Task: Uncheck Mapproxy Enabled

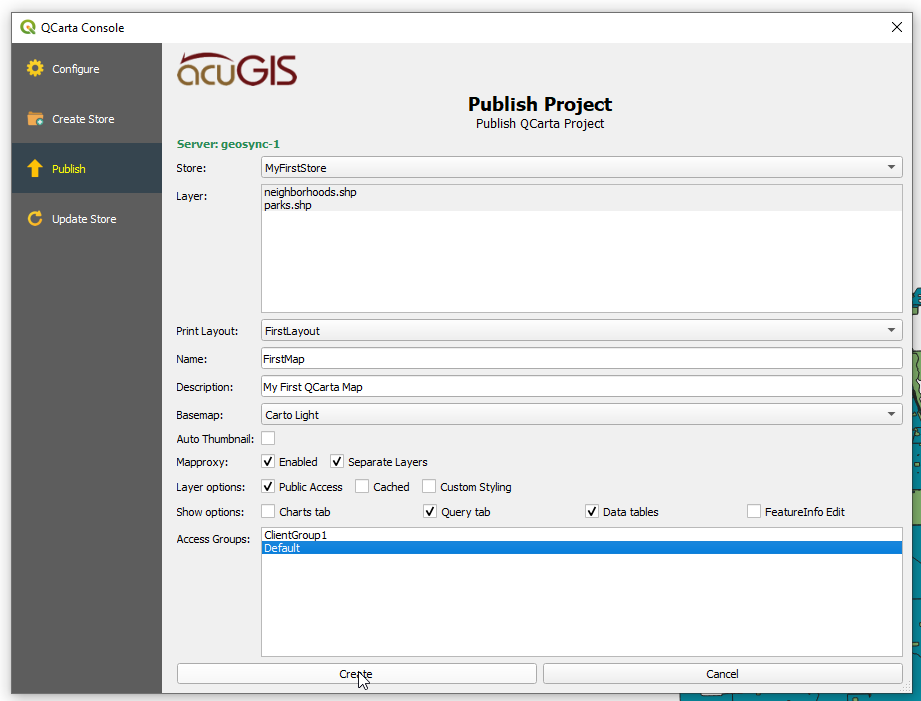Action: [x=268, y=461]
